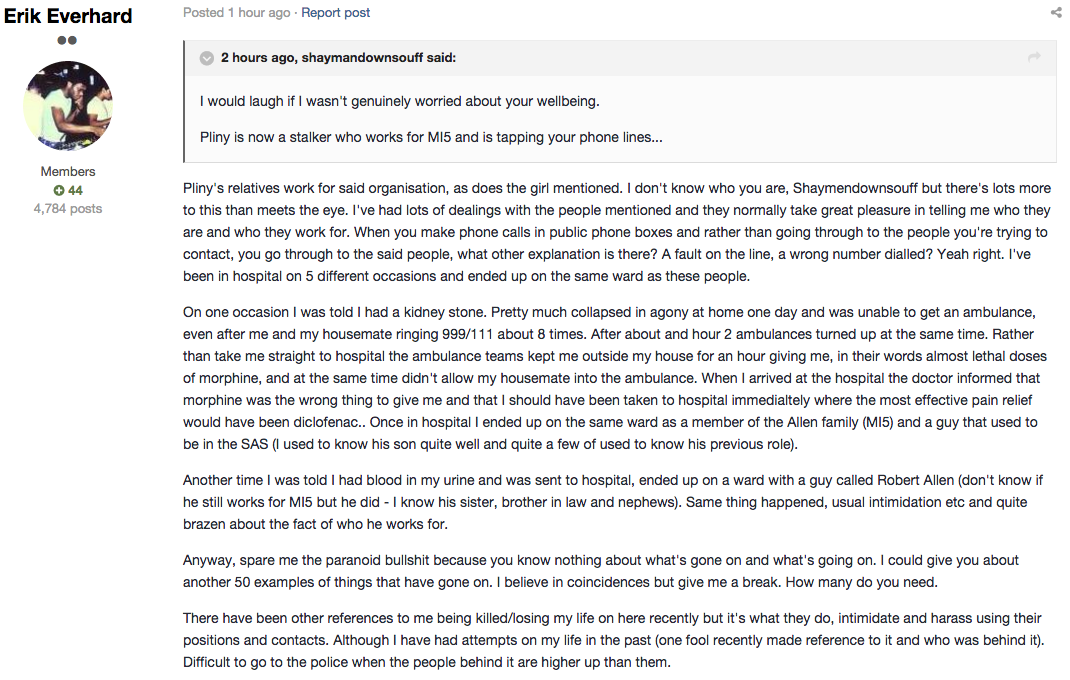Click quoted line 'I would laugh if'
This screenshot has height=680, width=1070.
(x=400, y=101)
